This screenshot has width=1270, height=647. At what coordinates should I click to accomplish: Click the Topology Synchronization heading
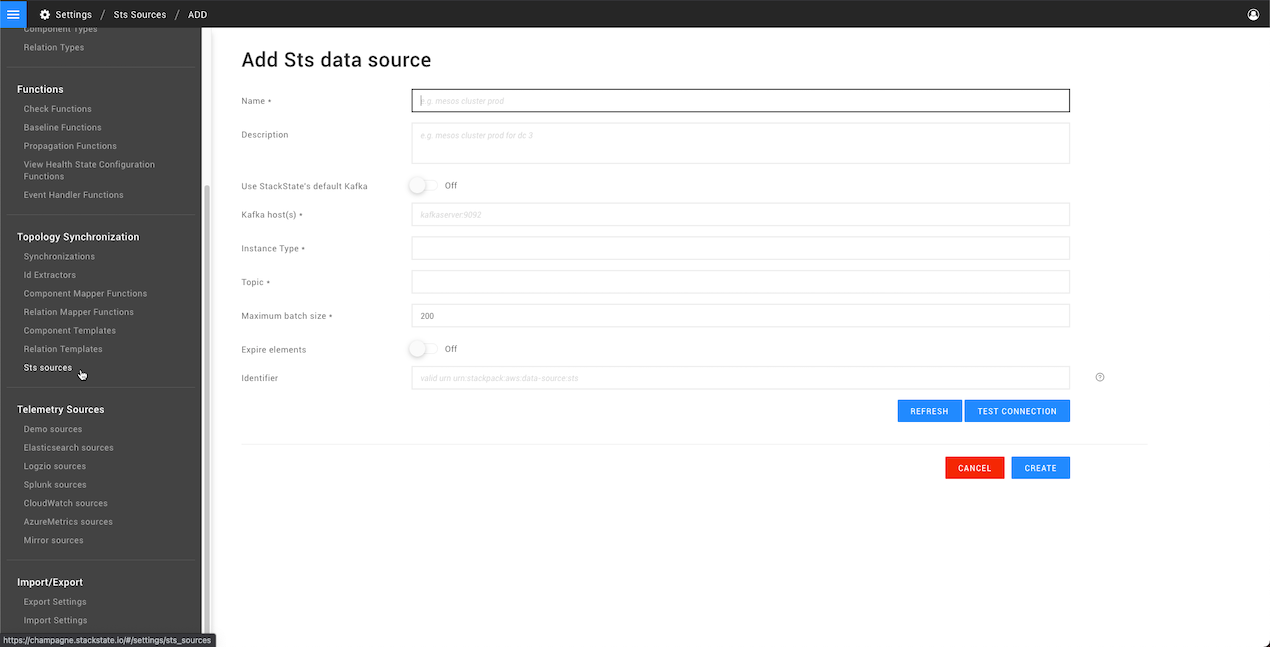coord(78,237)
